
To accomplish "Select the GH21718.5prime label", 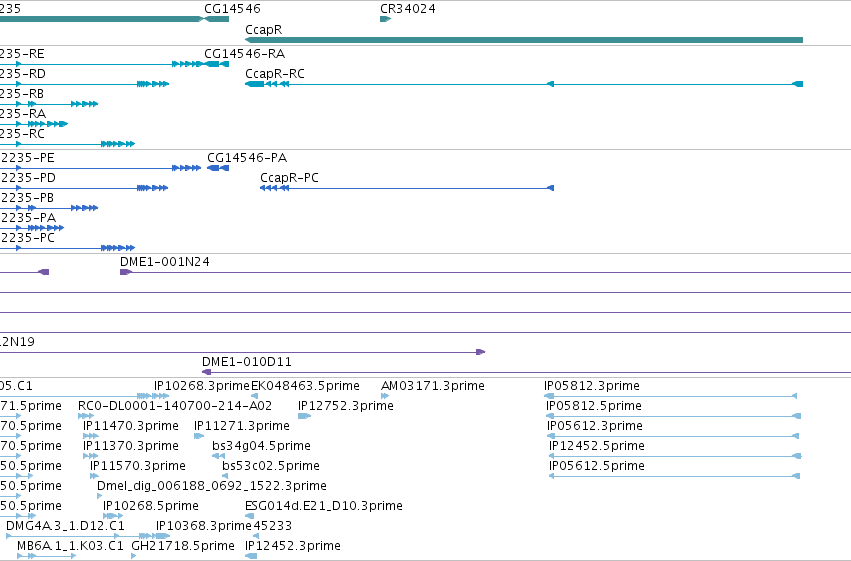I will (x=183, y=546).
